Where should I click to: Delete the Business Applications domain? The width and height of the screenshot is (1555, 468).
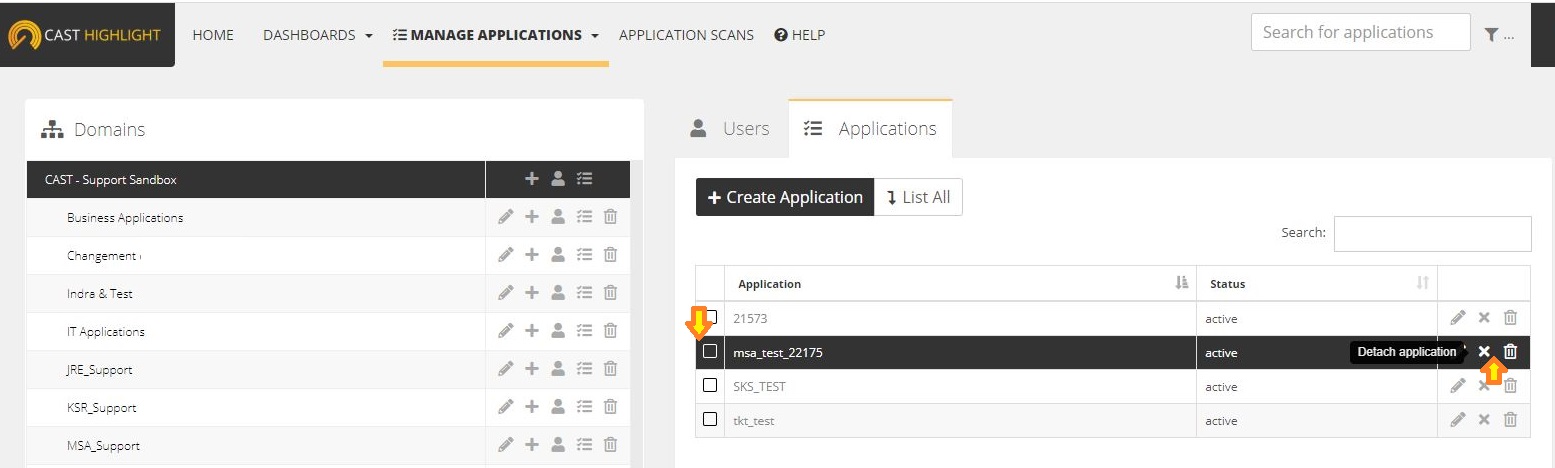[610, 217]
